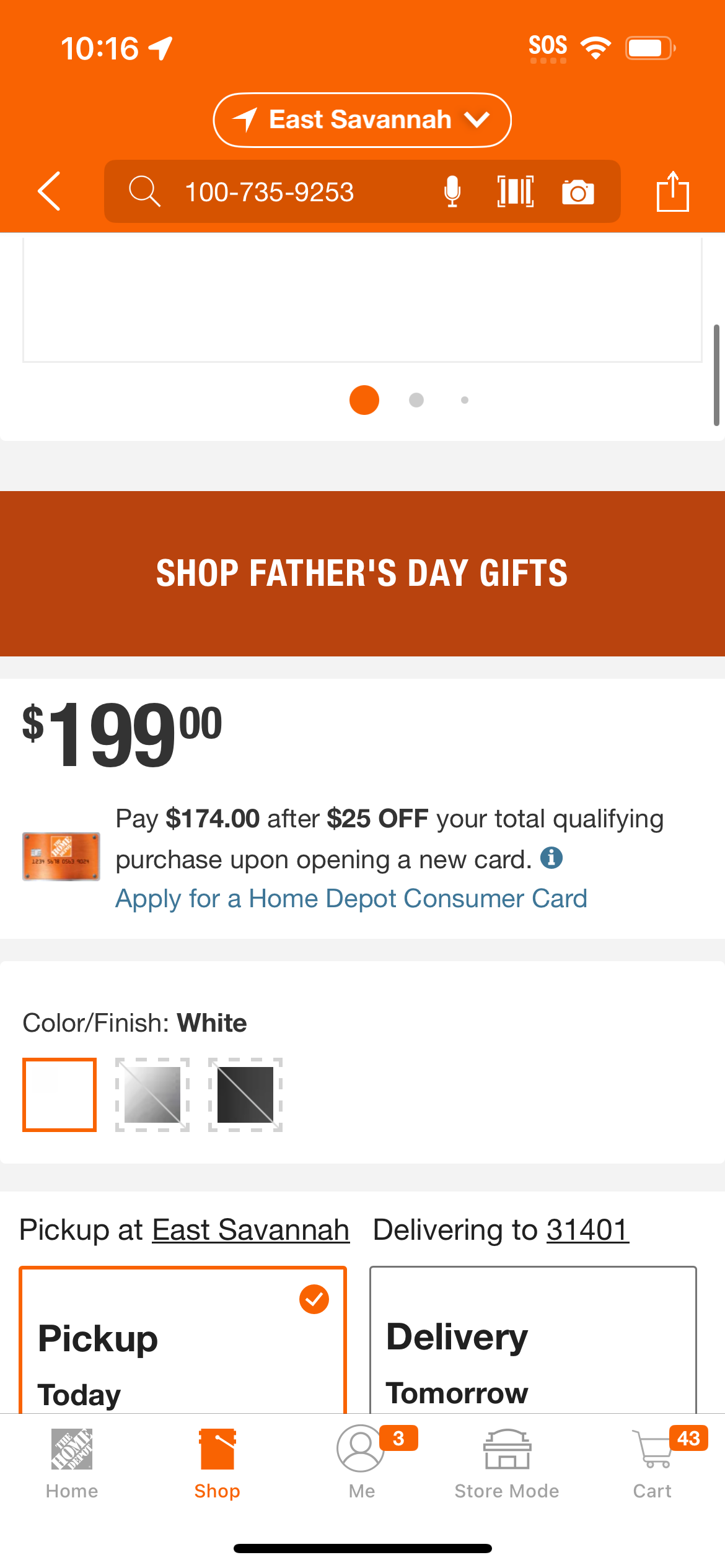The width and height of the screenshot is (725, 1568).
Task: Change delivery ZIP code 31401
Action: (587, 1230)
